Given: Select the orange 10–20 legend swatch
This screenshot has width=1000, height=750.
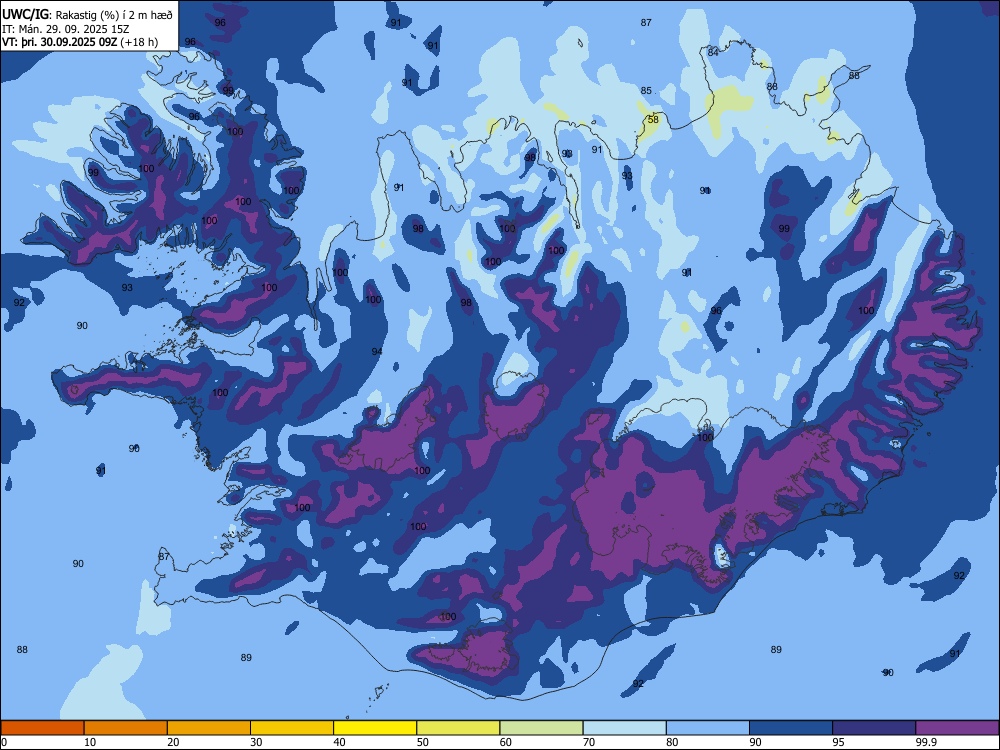Looking at the screenshot, I should click(x=126, y=728).
